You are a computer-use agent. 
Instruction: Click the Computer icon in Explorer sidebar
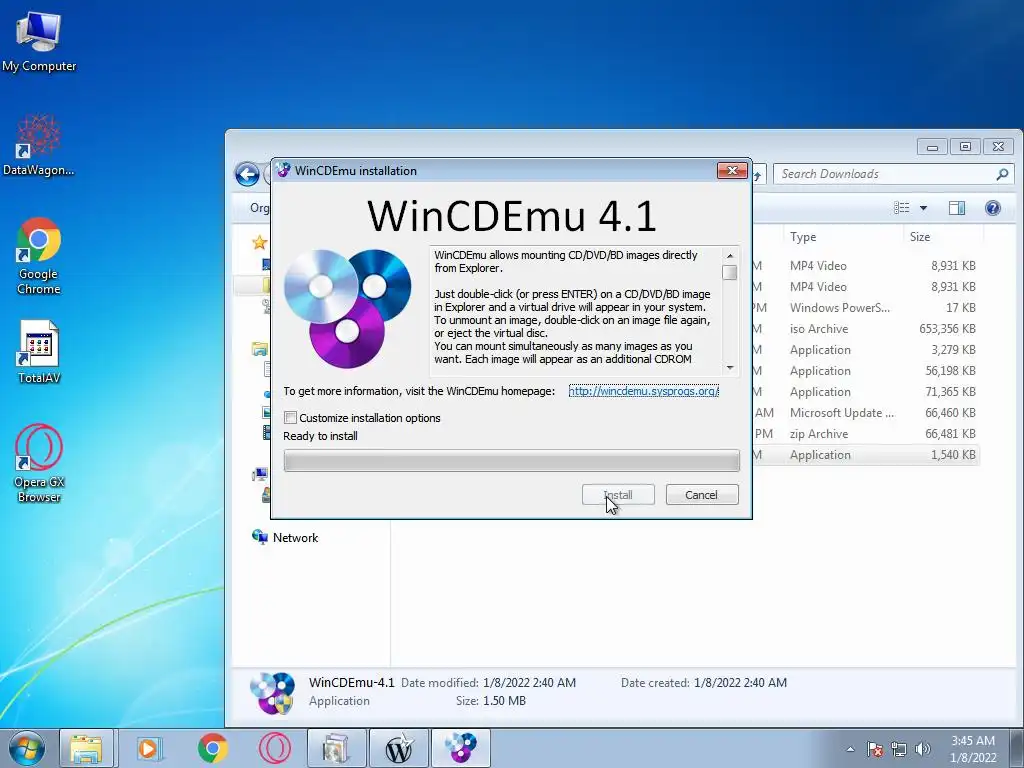261,474
